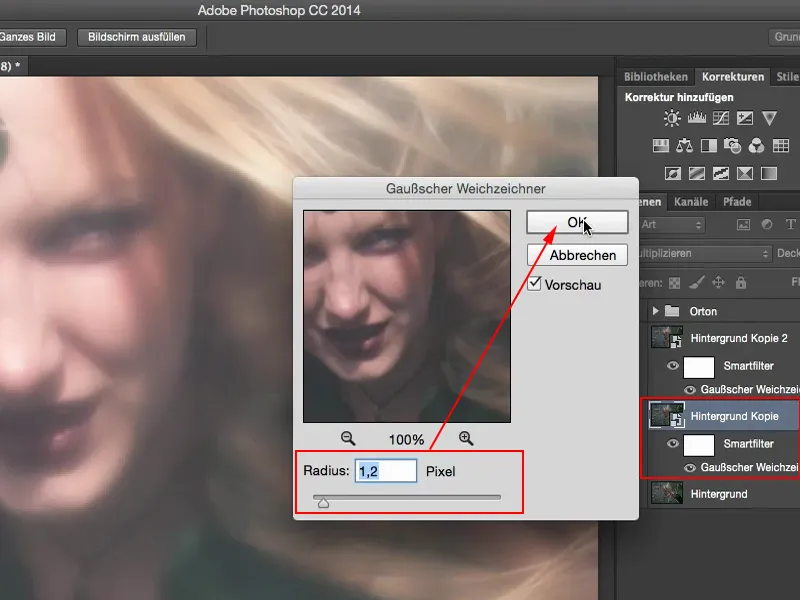Select Hintergrund Kopie layer thumbnail

(667, 415)
